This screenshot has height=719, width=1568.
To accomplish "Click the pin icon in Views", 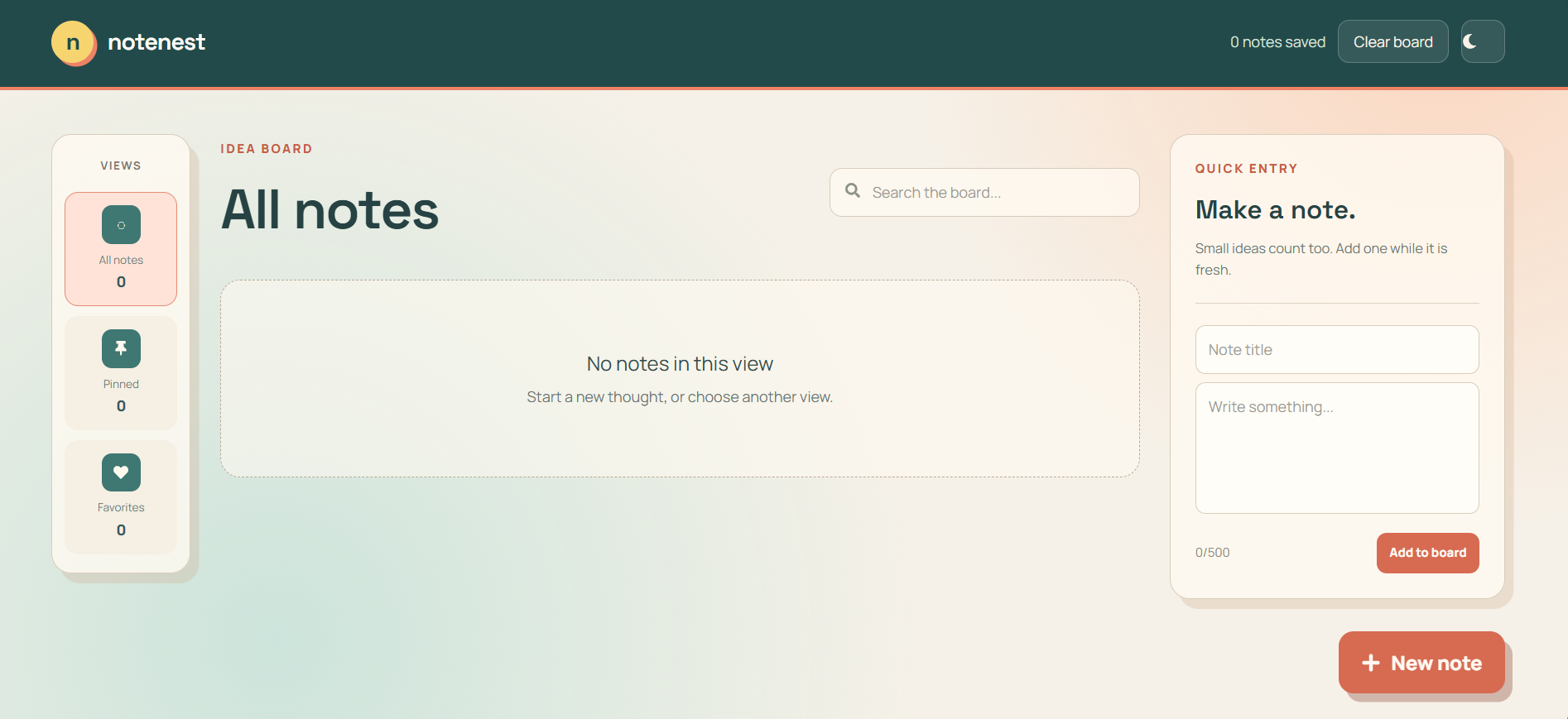I will [x=121, y=348].
